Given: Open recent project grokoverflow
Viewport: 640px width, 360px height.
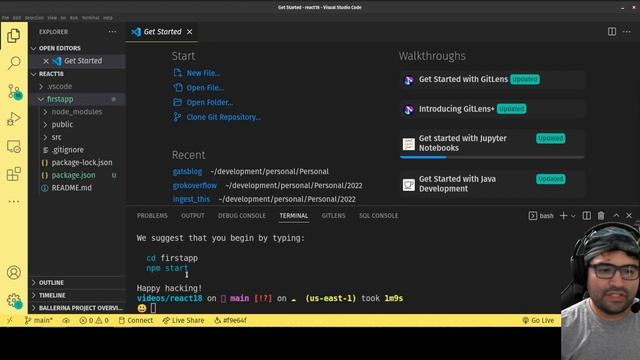Looking at the screenshot, I should 195,185.
